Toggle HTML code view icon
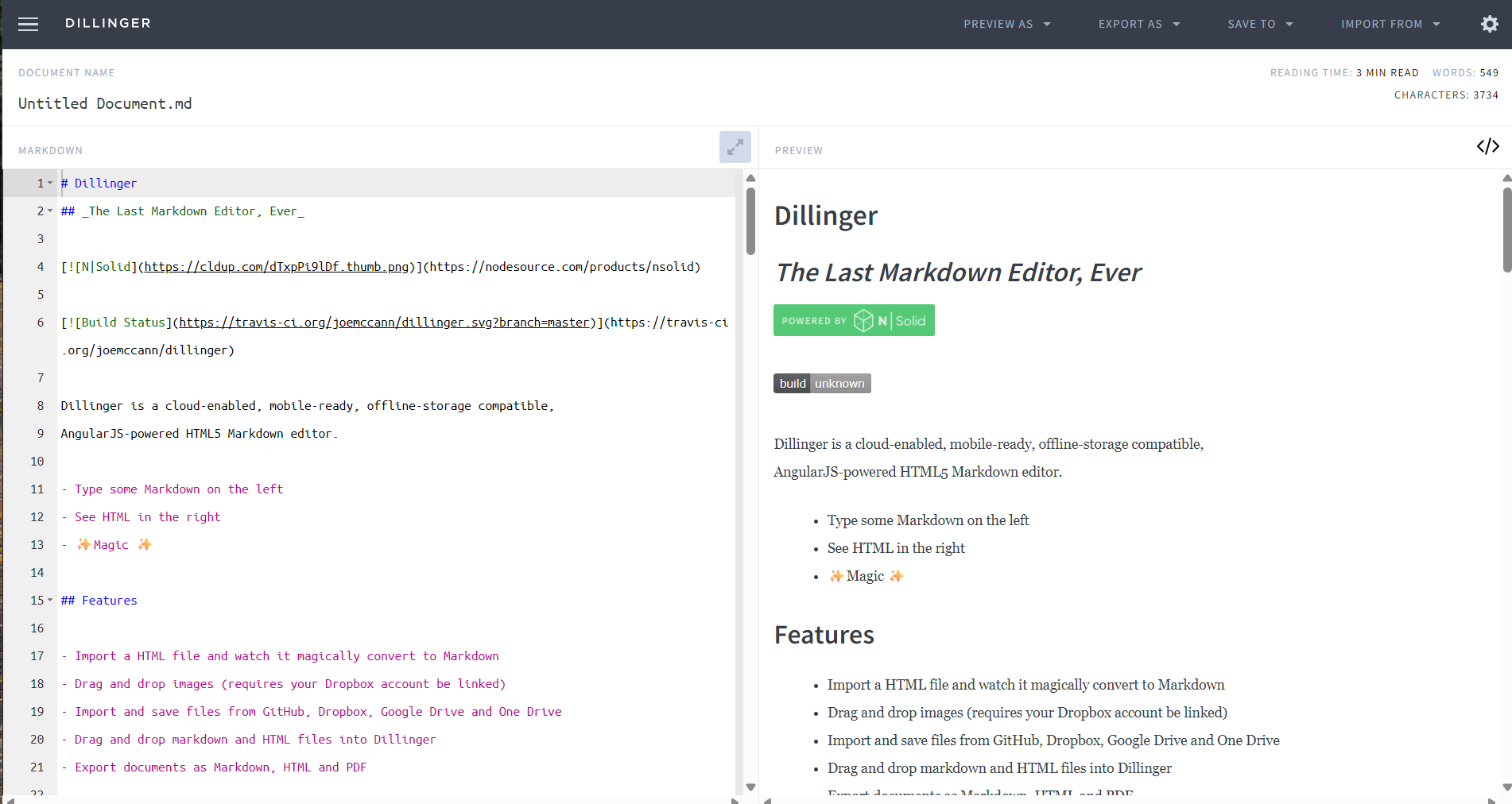The width and height of the screenshot is (1512, 804). 1488,146
